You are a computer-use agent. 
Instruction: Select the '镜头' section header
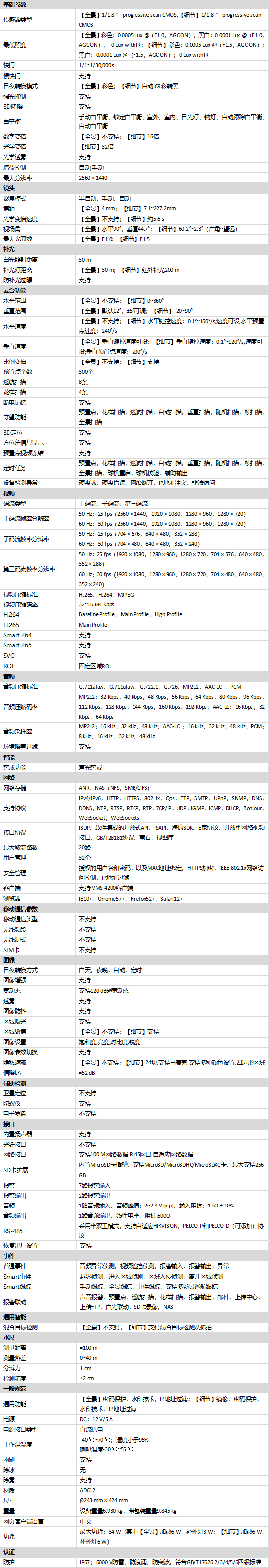(x=9, y=188)
